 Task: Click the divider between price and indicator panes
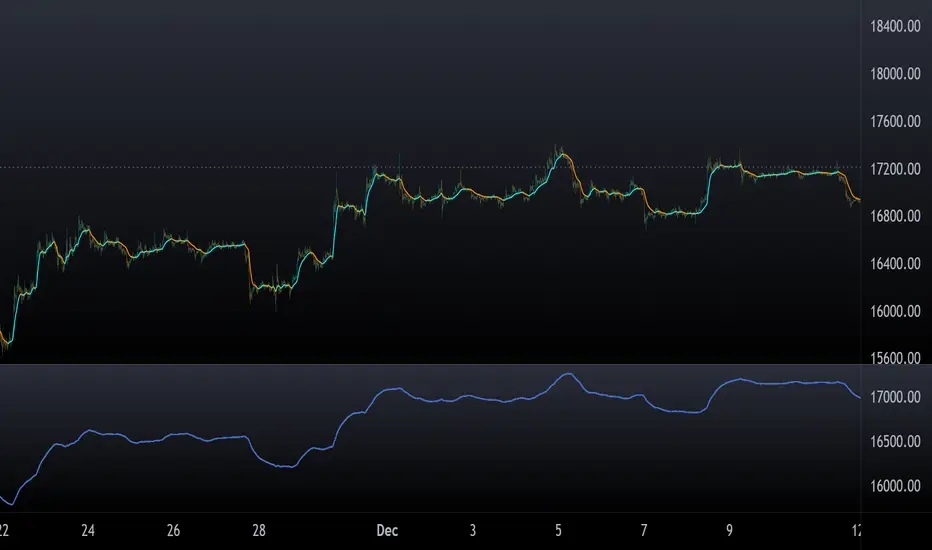(430, 365)
